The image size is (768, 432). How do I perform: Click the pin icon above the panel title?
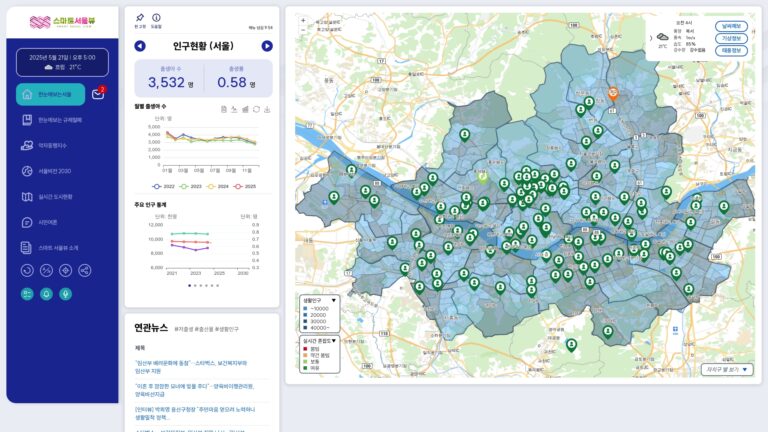[x=140, y=18]
